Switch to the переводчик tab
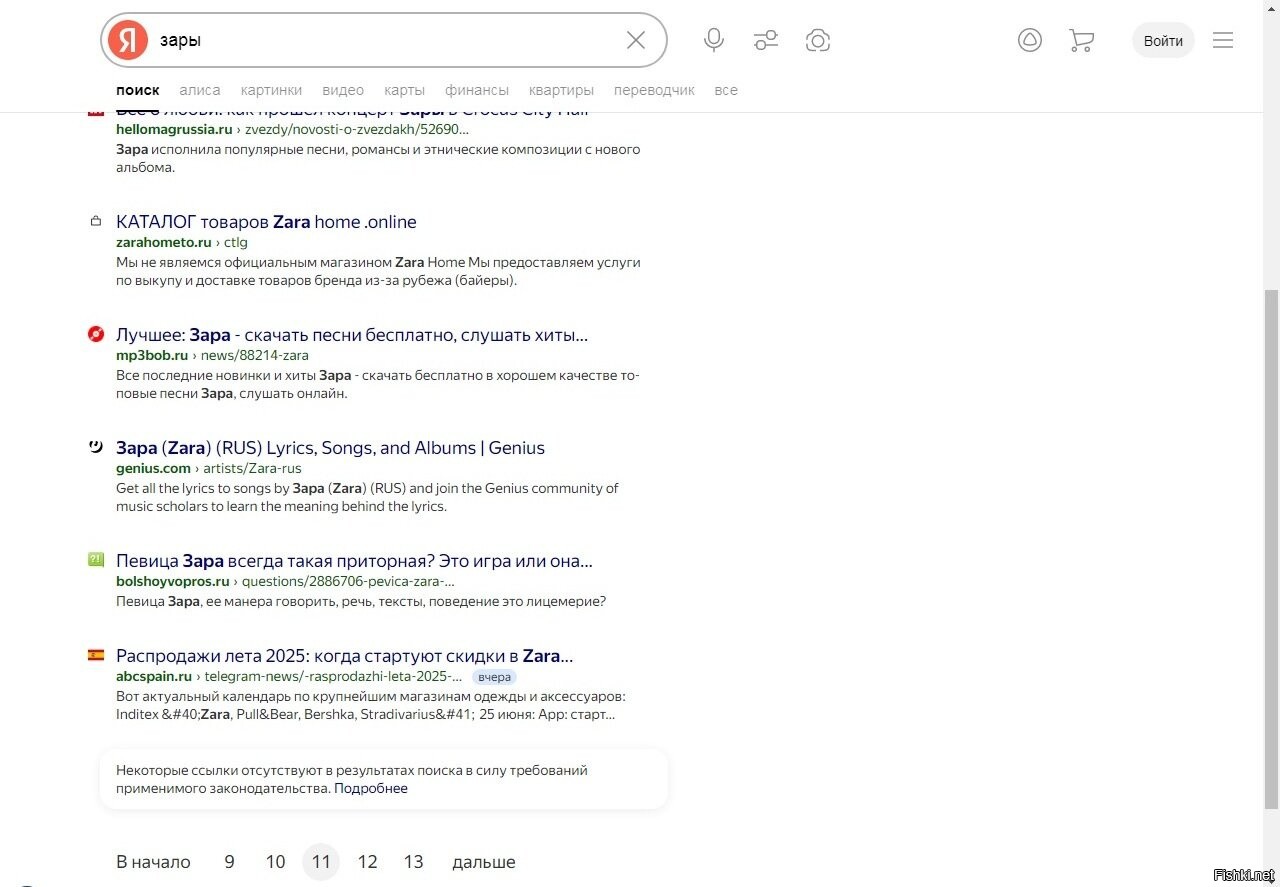 point(654,90)
